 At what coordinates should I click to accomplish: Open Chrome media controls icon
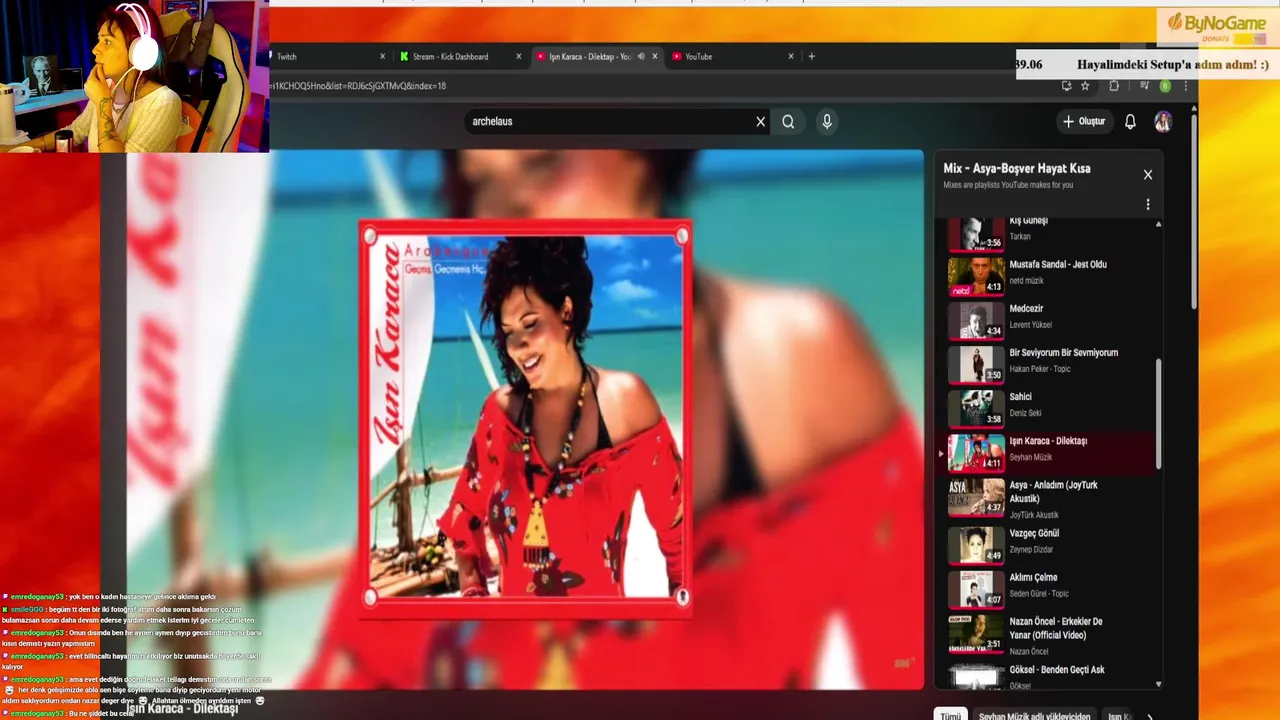(x=1144, y=86)
